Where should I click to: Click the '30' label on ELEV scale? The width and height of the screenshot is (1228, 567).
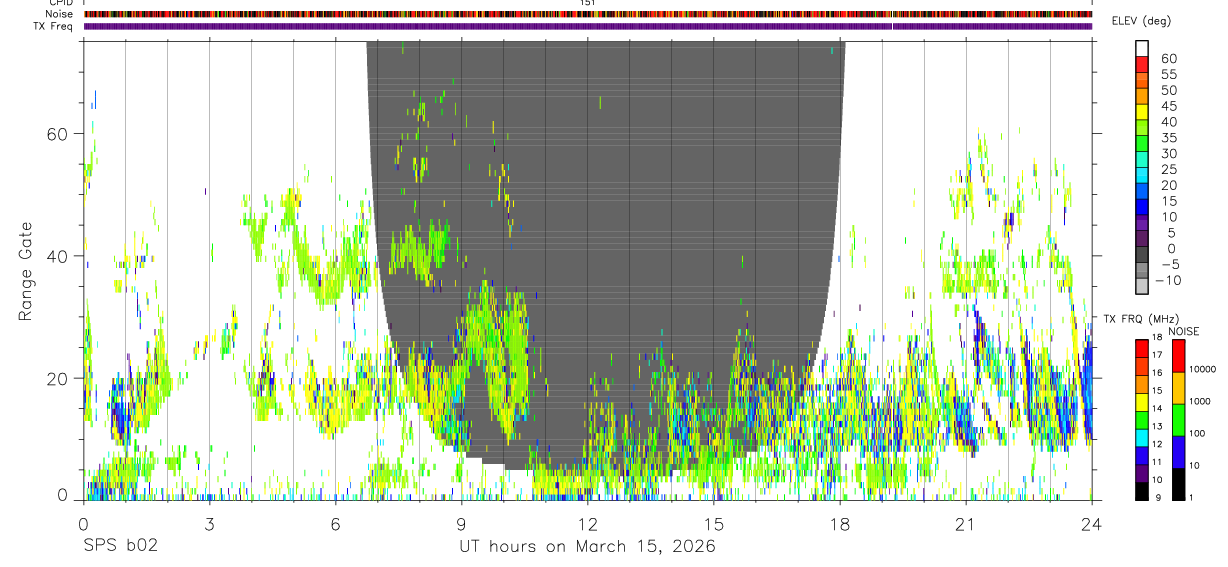tap(1169, 154)
